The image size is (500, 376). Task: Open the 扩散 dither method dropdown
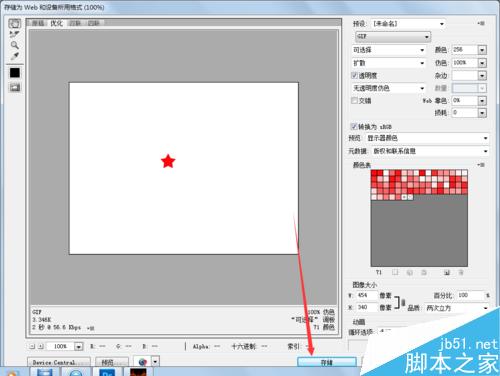pyautogui.click(x=389, y=63)
